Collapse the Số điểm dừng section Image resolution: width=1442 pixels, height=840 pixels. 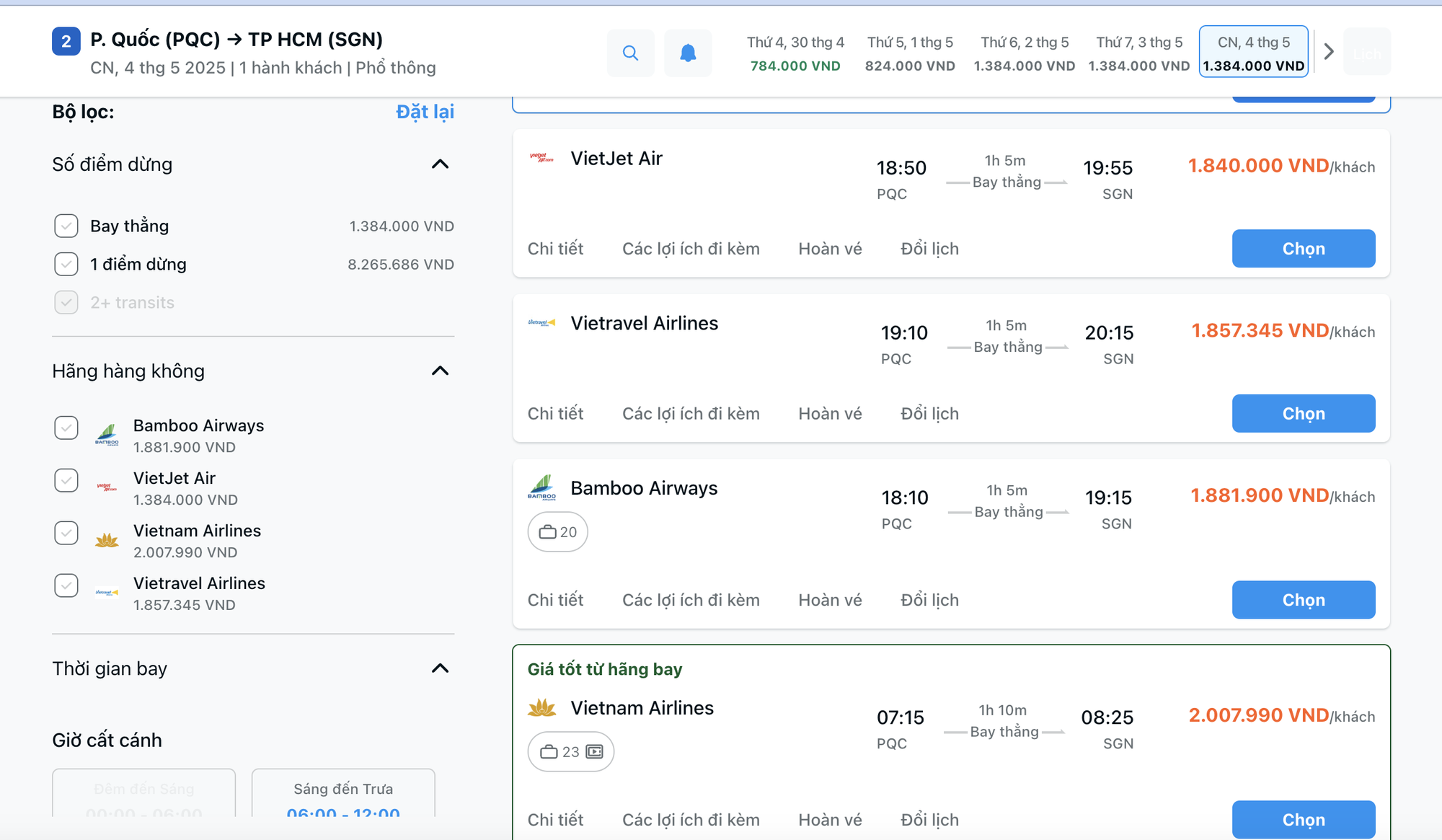pos(440,164)
